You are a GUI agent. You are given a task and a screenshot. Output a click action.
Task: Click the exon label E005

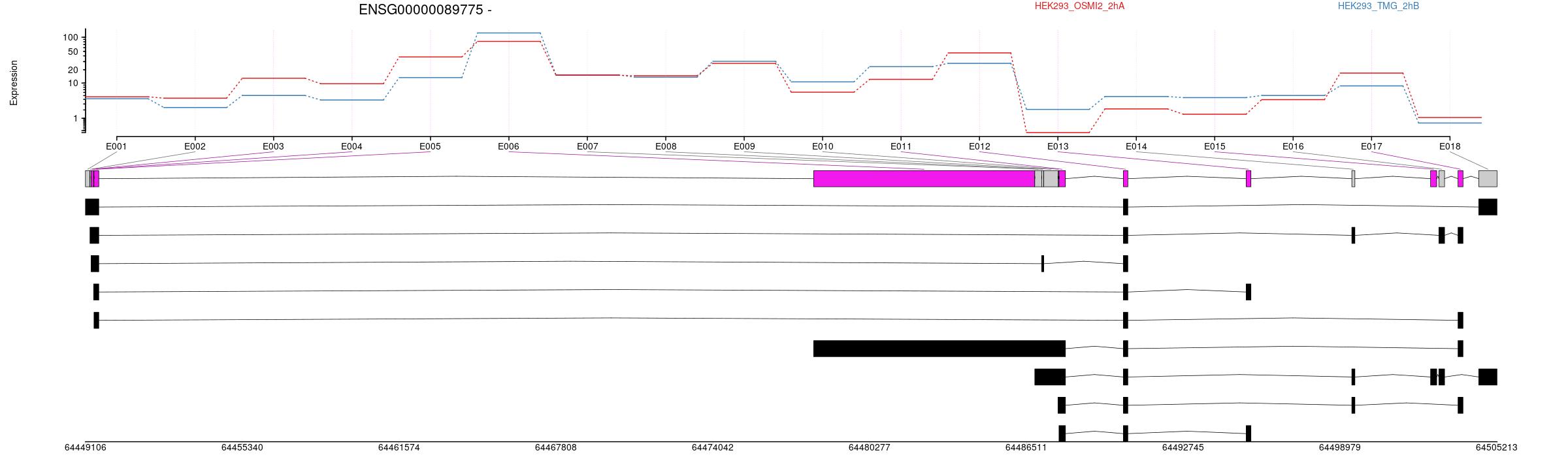430,146
